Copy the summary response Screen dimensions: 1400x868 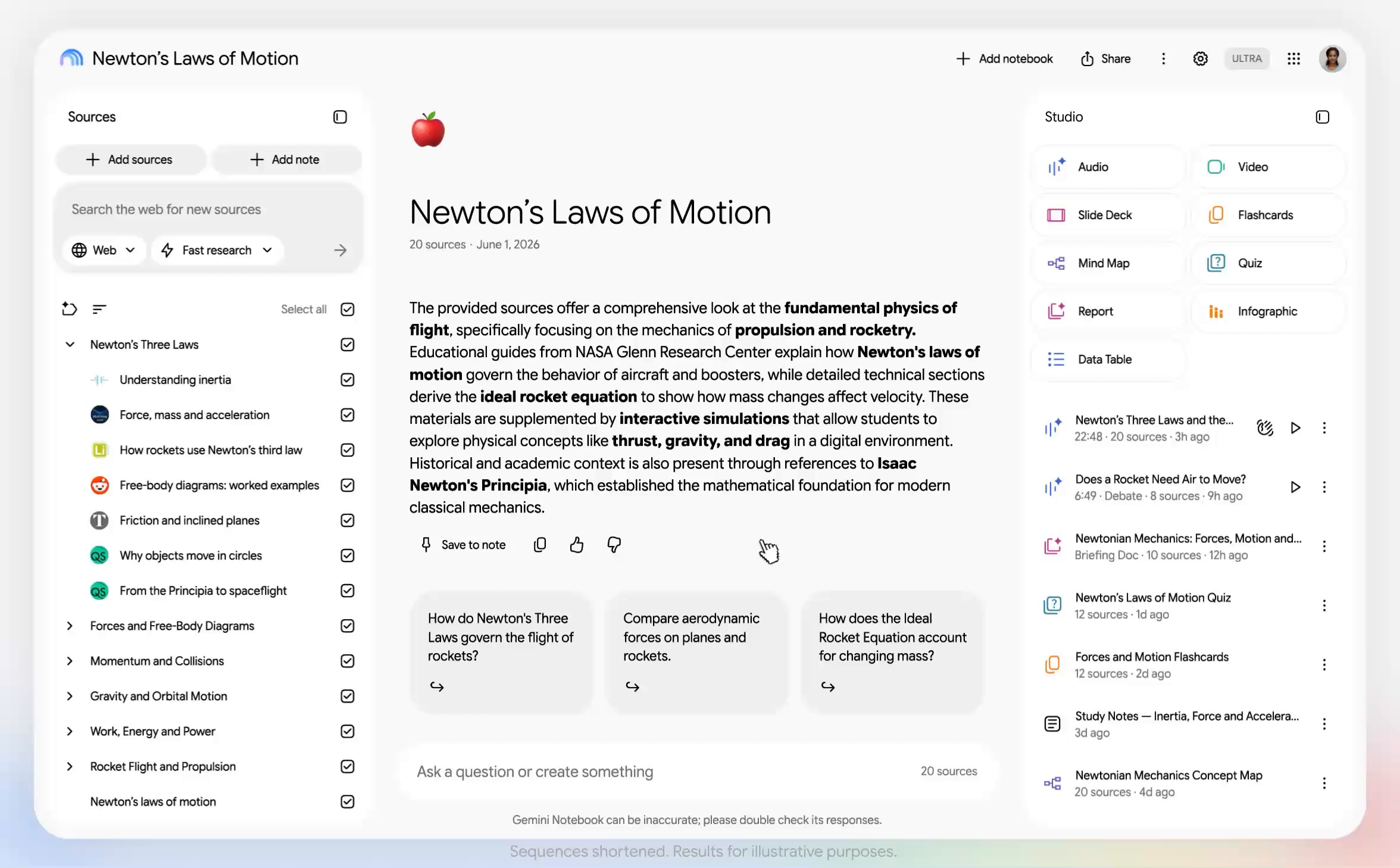pos(540,545)
